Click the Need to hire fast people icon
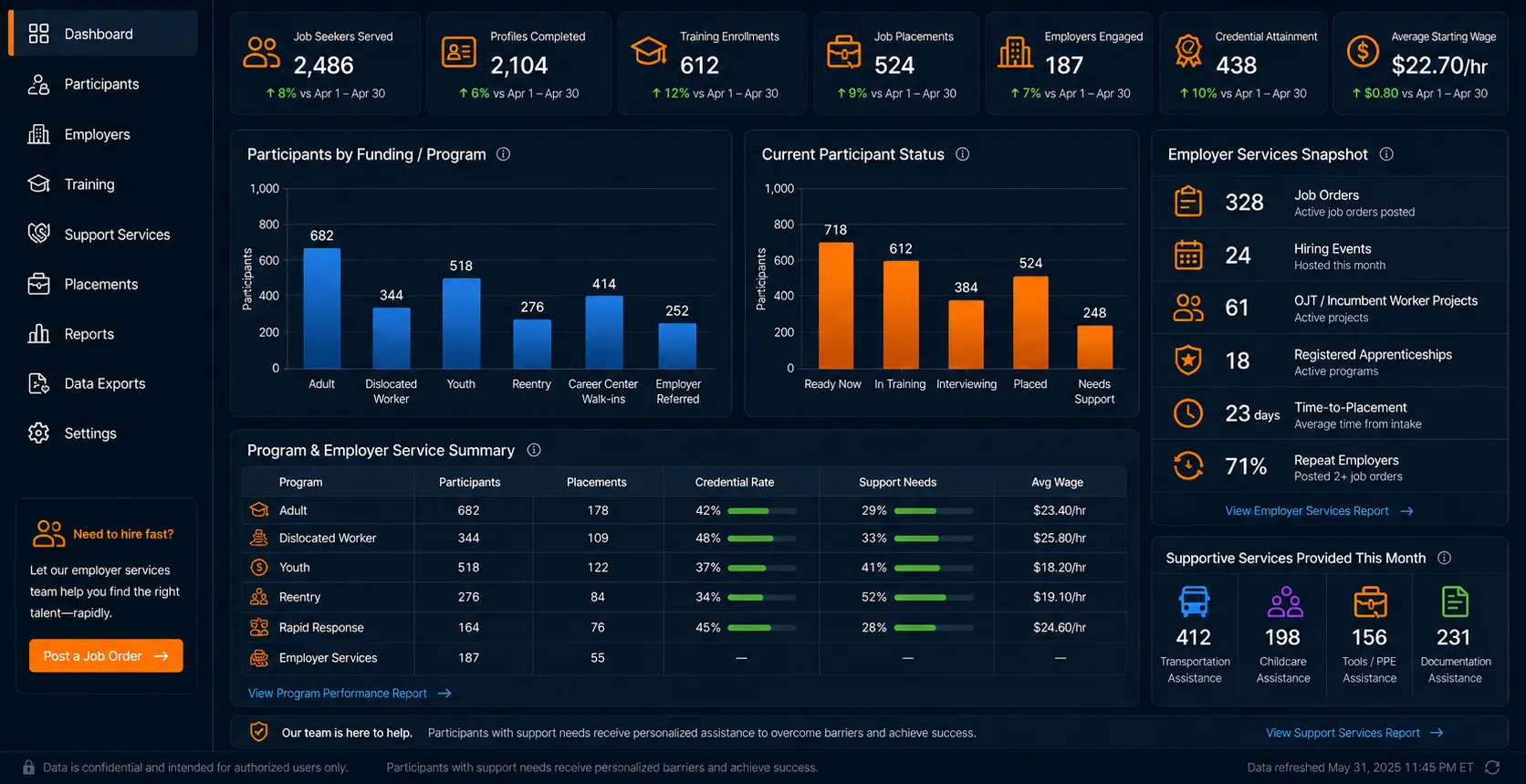 click(x=48, y=533)
